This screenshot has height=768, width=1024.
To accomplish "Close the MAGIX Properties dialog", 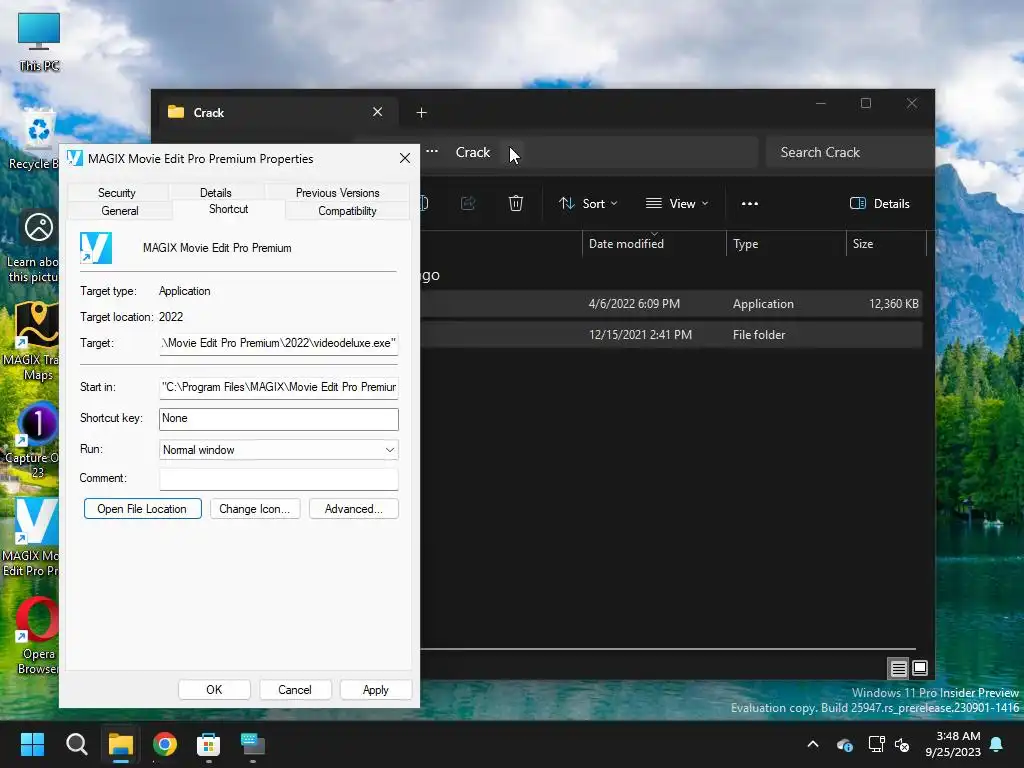I will pyautogui.click(x=405, y=159).
